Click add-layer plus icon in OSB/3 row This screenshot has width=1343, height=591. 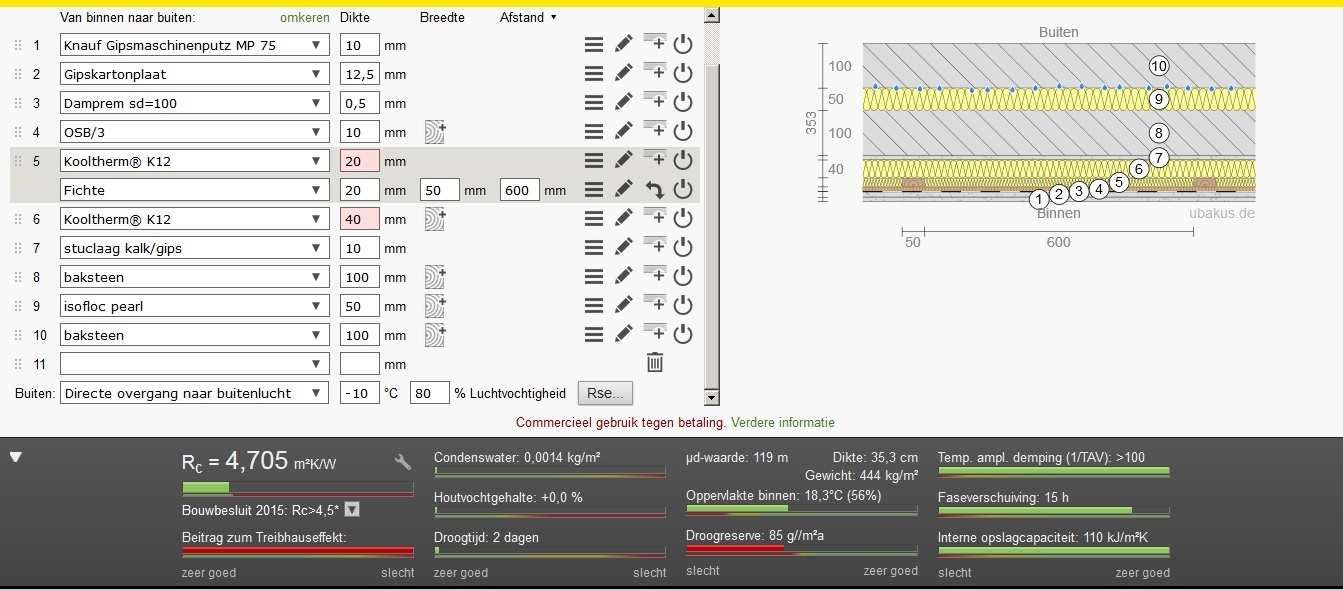click(655, 130)
